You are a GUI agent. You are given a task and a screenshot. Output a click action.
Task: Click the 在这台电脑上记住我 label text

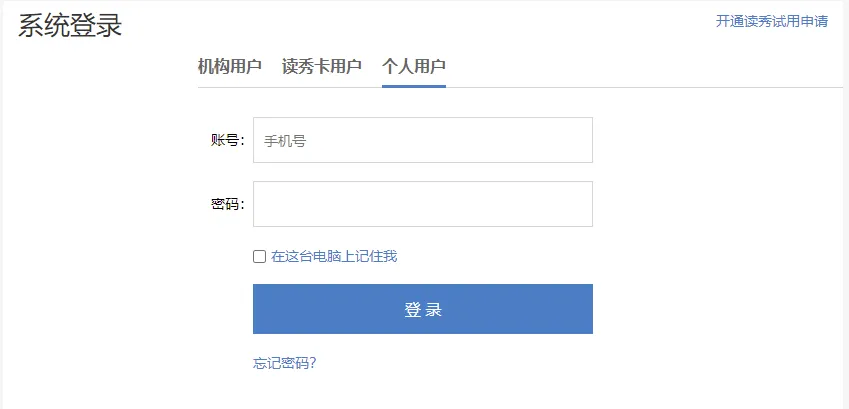(x=334, y=256)
